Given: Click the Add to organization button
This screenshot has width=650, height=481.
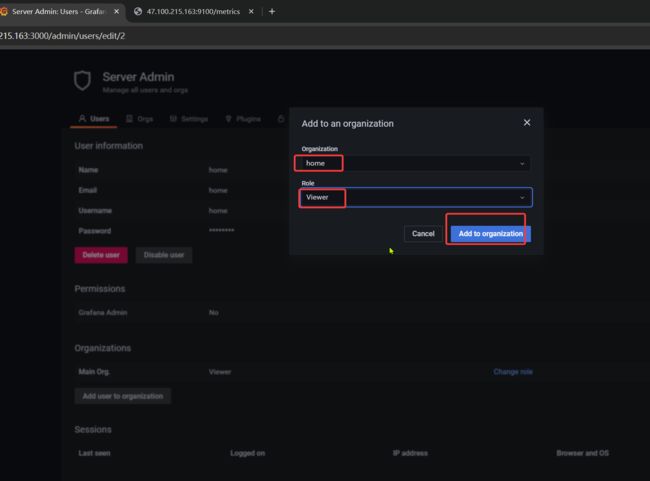Looking at the screenshot, I should [490, 233].
